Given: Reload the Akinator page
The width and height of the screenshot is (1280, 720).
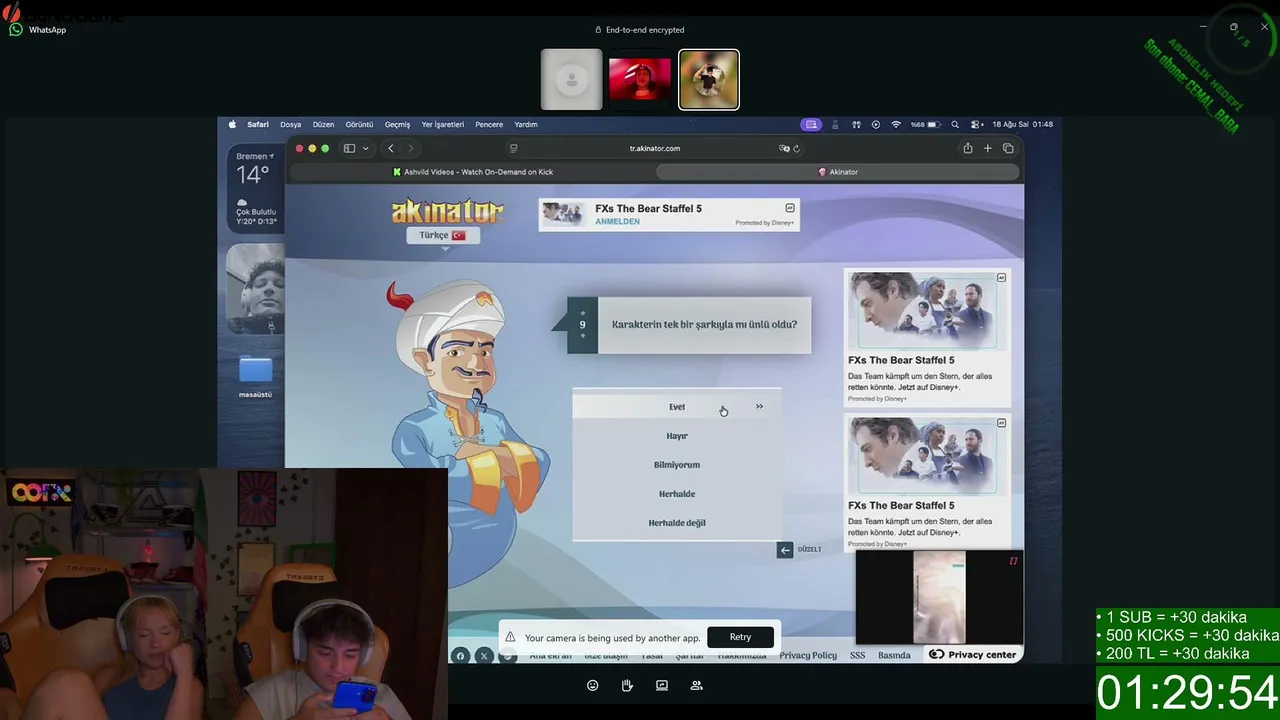Looking at the screenshot, I should coord(796,149).
